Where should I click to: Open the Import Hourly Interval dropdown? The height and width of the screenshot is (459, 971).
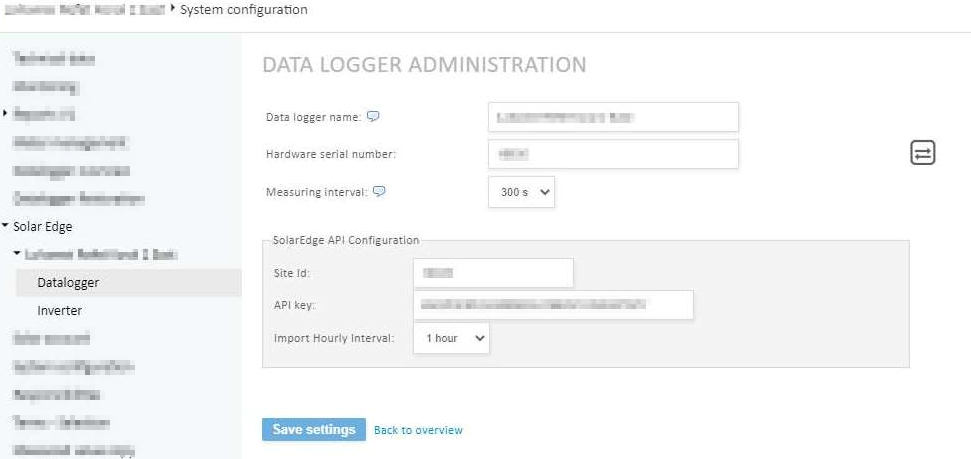(451, 338)
